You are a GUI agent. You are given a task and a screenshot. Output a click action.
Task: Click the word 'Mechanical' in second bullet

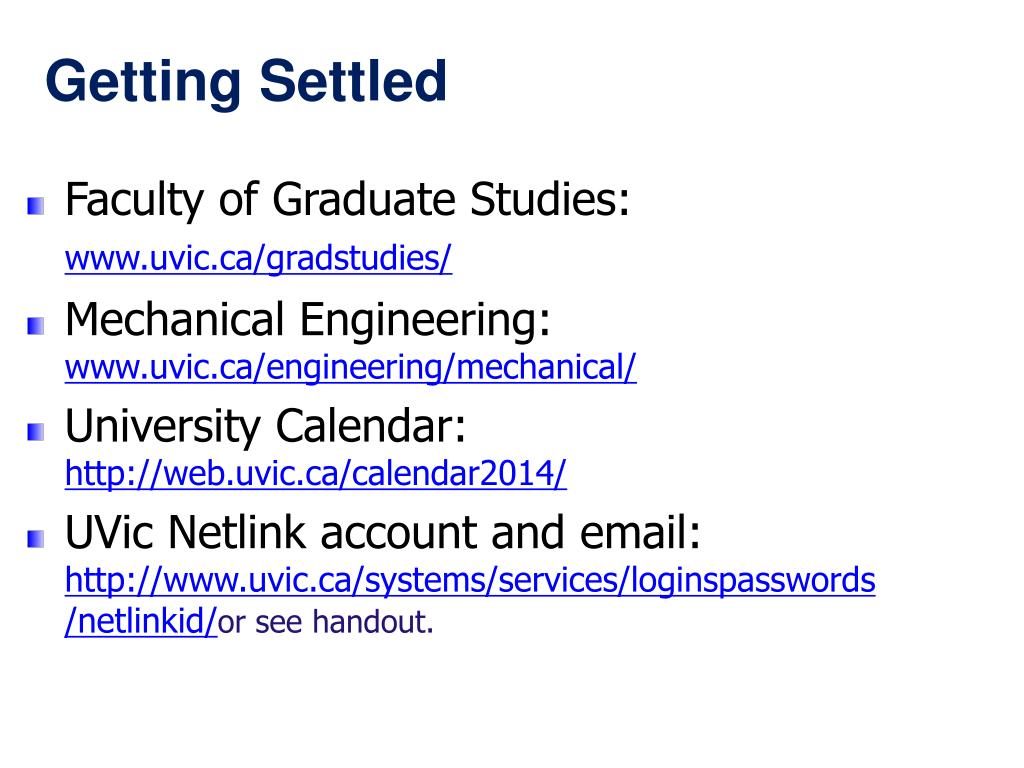click(174, 319)
